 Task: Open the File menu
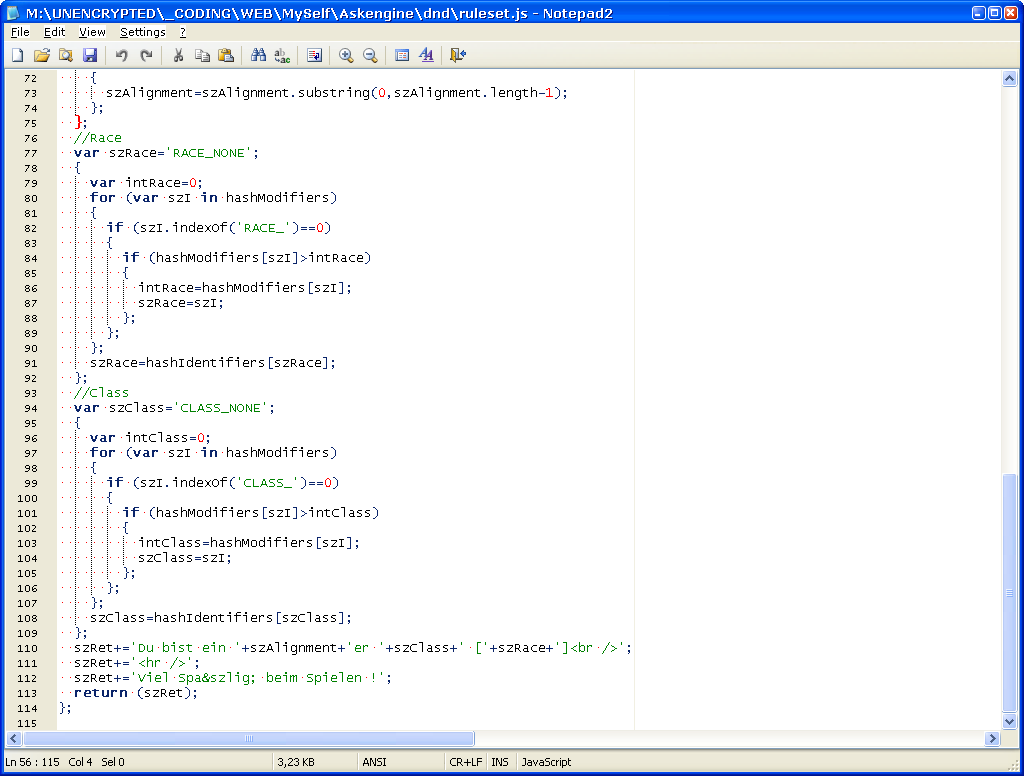(x=20, y=32)
